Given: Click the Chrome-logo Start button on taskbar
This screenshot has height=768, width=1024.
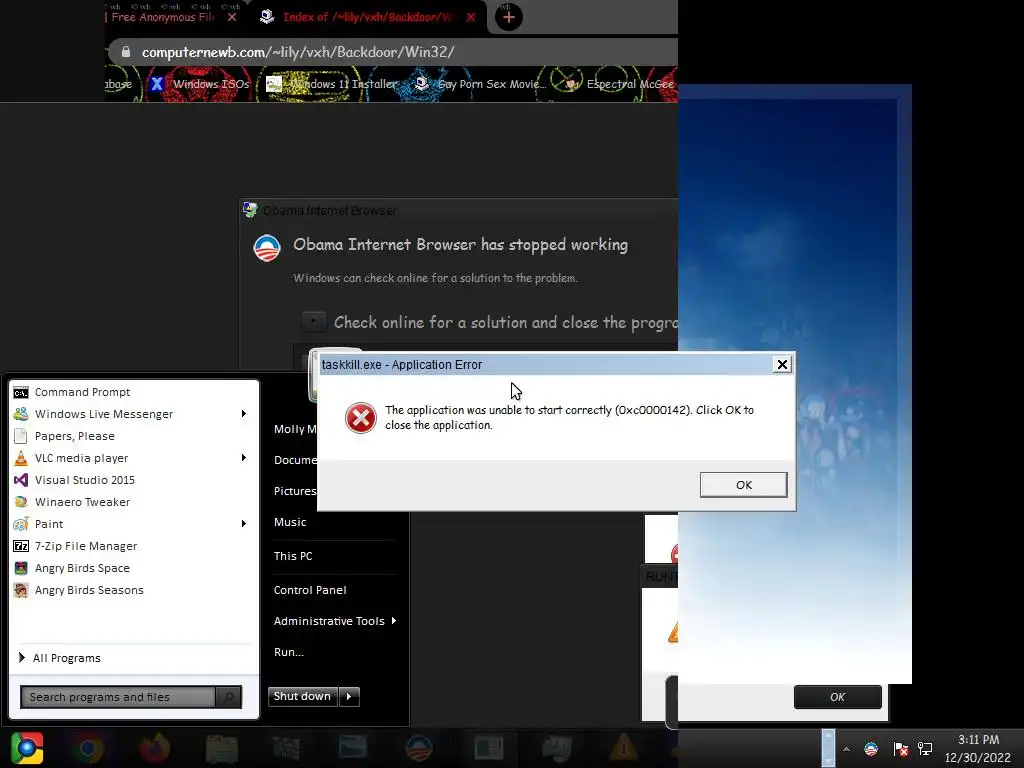Looking at the screenshot, I should pyautogui.click(x=27, y=748).
